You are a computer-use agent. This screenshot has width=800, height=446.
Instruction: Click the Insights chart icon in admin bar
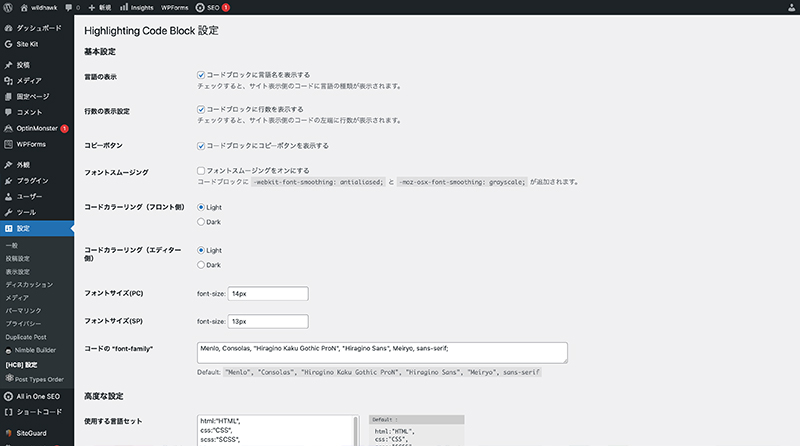point(124,6)
